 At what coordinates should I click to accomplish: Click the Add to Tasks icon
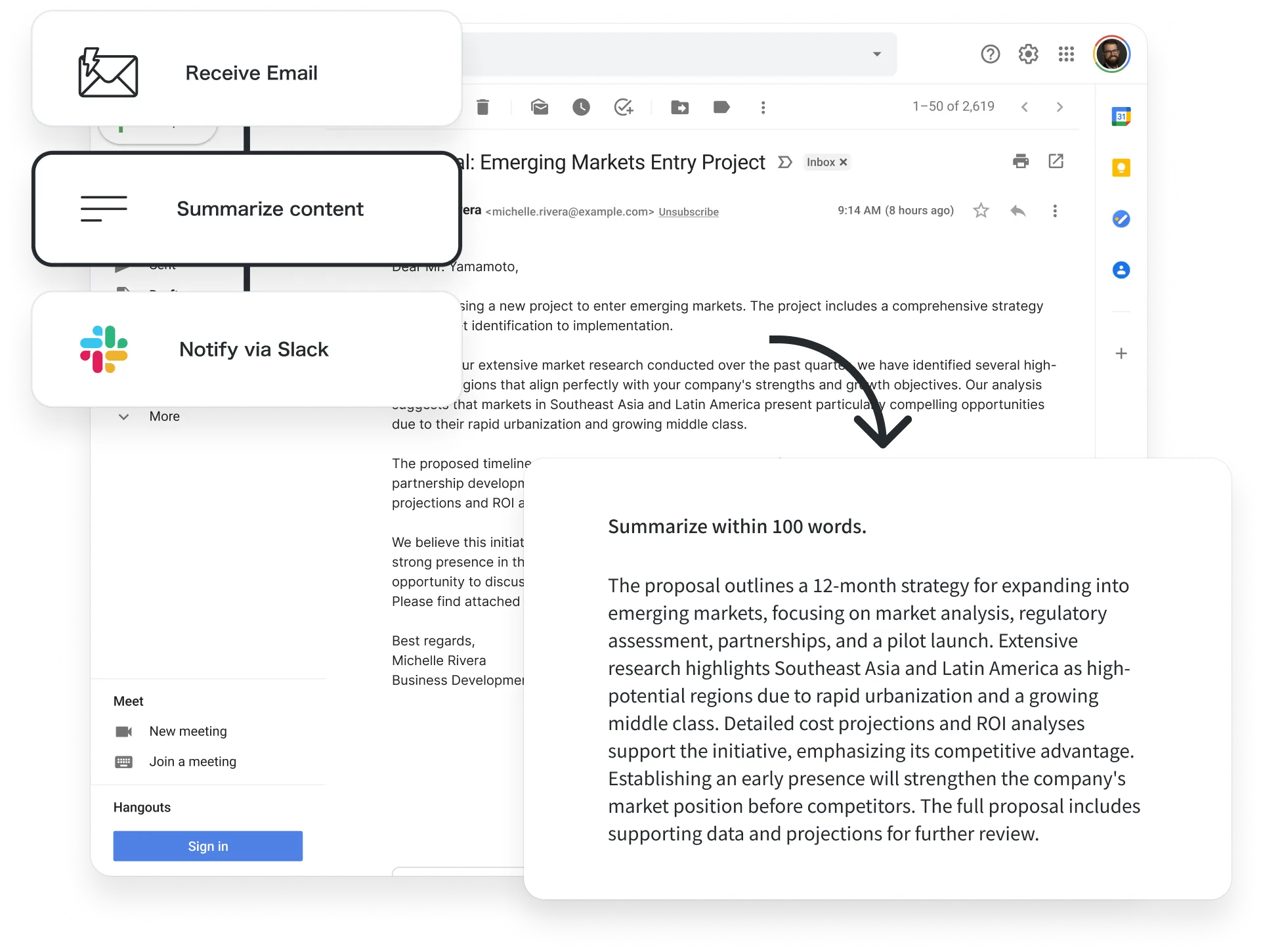pos(623,107)
